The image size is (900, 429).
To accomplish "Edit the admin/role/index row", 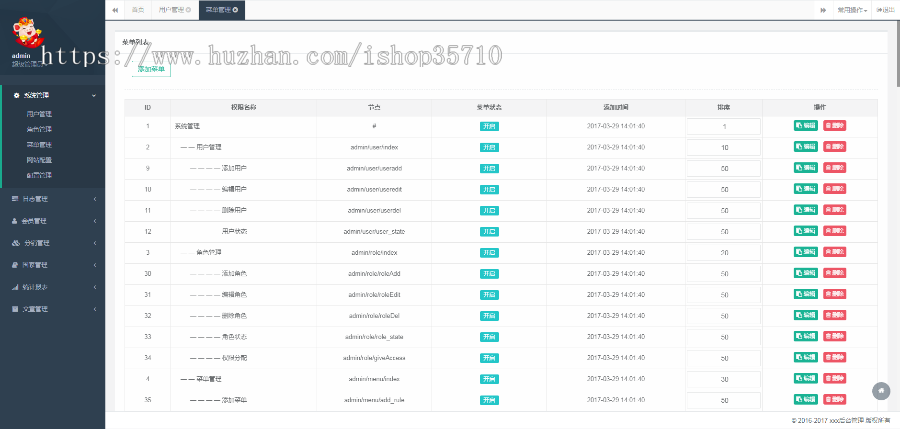I will click(x=806, y=252).
